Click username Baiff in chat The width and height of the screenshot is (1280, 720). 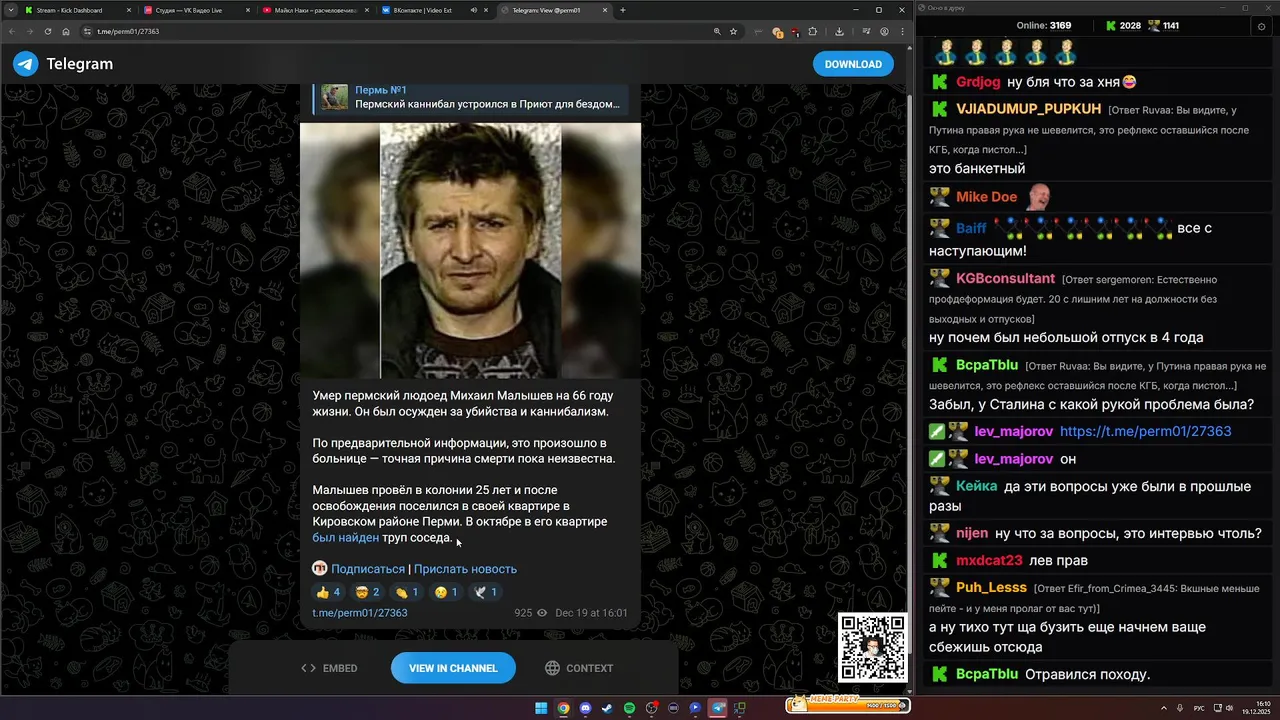click(x=971, y=228)
